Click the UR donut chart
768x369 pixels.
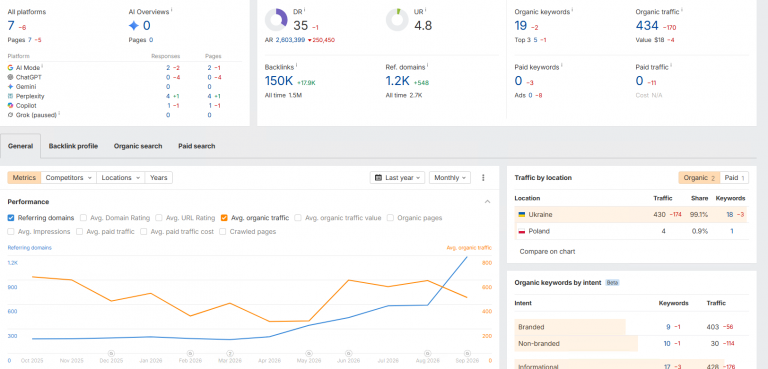pos(397,20)
